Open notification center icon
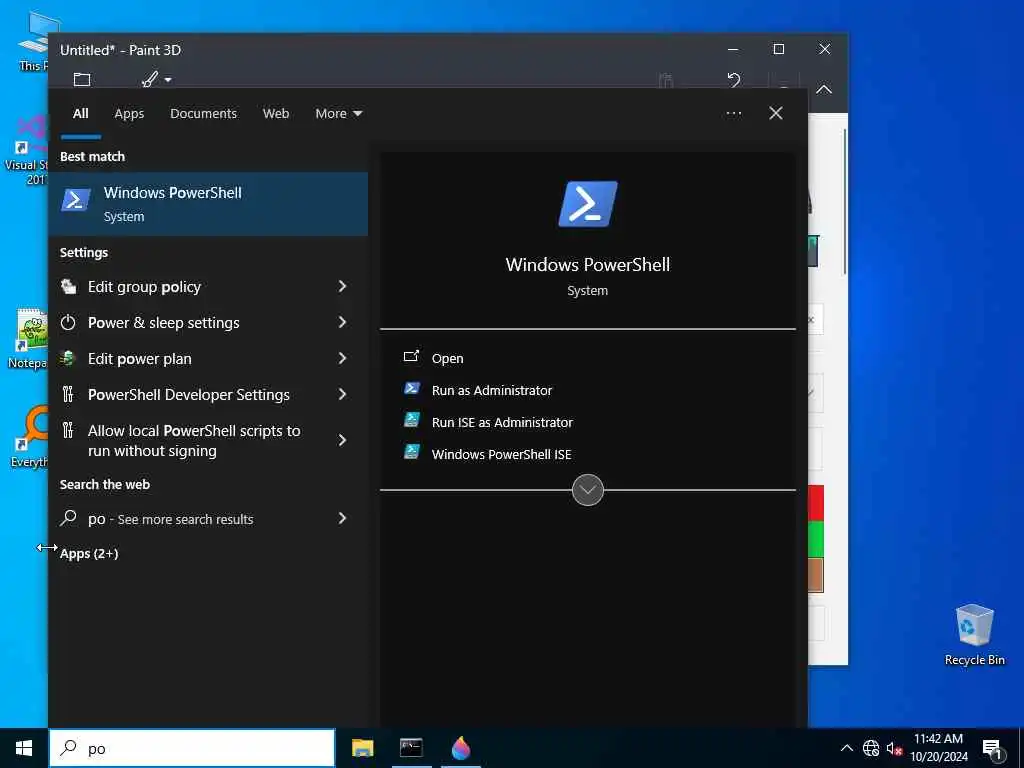The image size is (1024, 768). click(992, 749)
